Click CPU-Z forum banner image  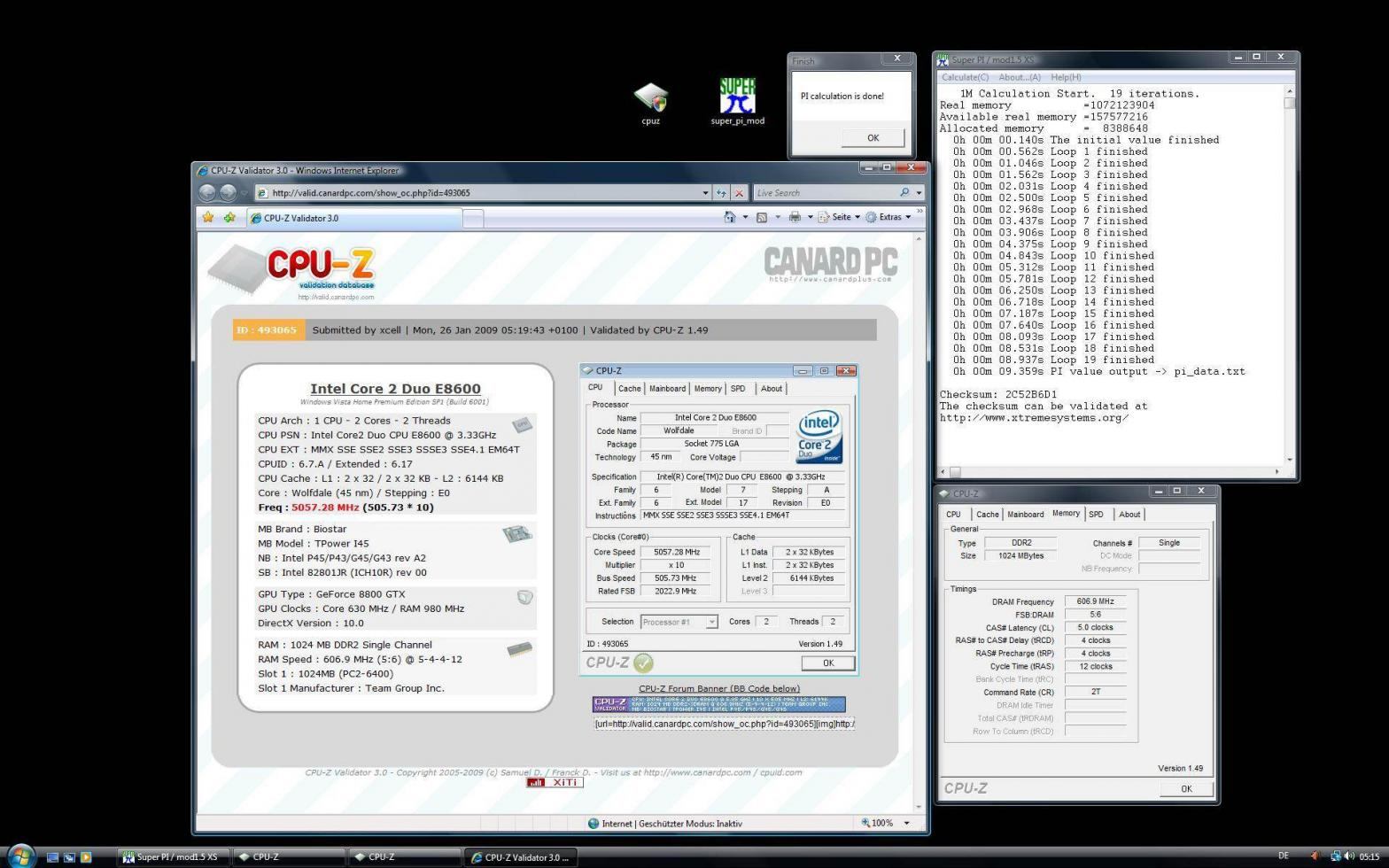718,704
